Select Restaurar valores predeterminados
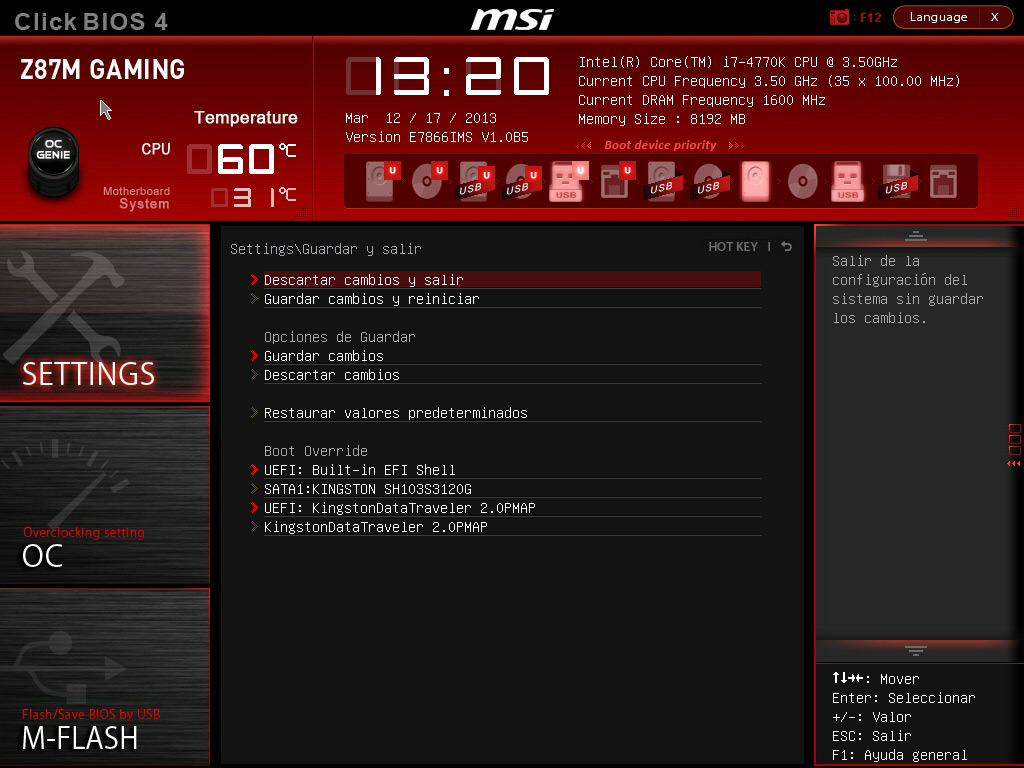The height and width of the screenshot is (768, 1024). pyautogui.click(x=505, y=413)
